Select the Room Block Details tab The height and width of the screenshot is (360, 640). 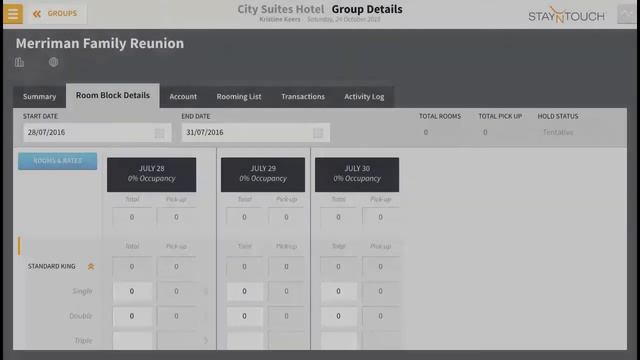pyautogui.click(x=113, y=96)
